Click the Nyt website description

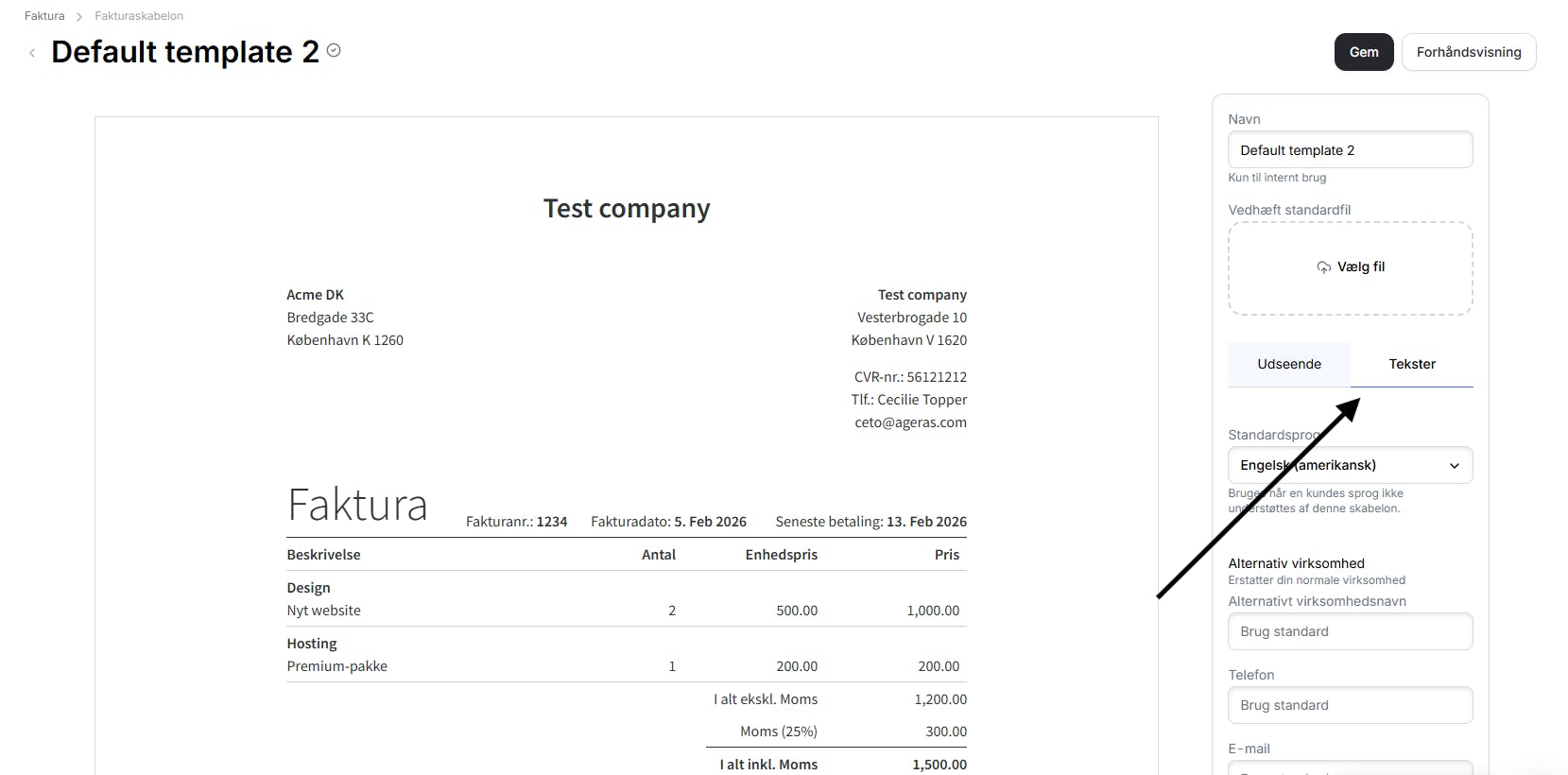(x=323, y=611)
